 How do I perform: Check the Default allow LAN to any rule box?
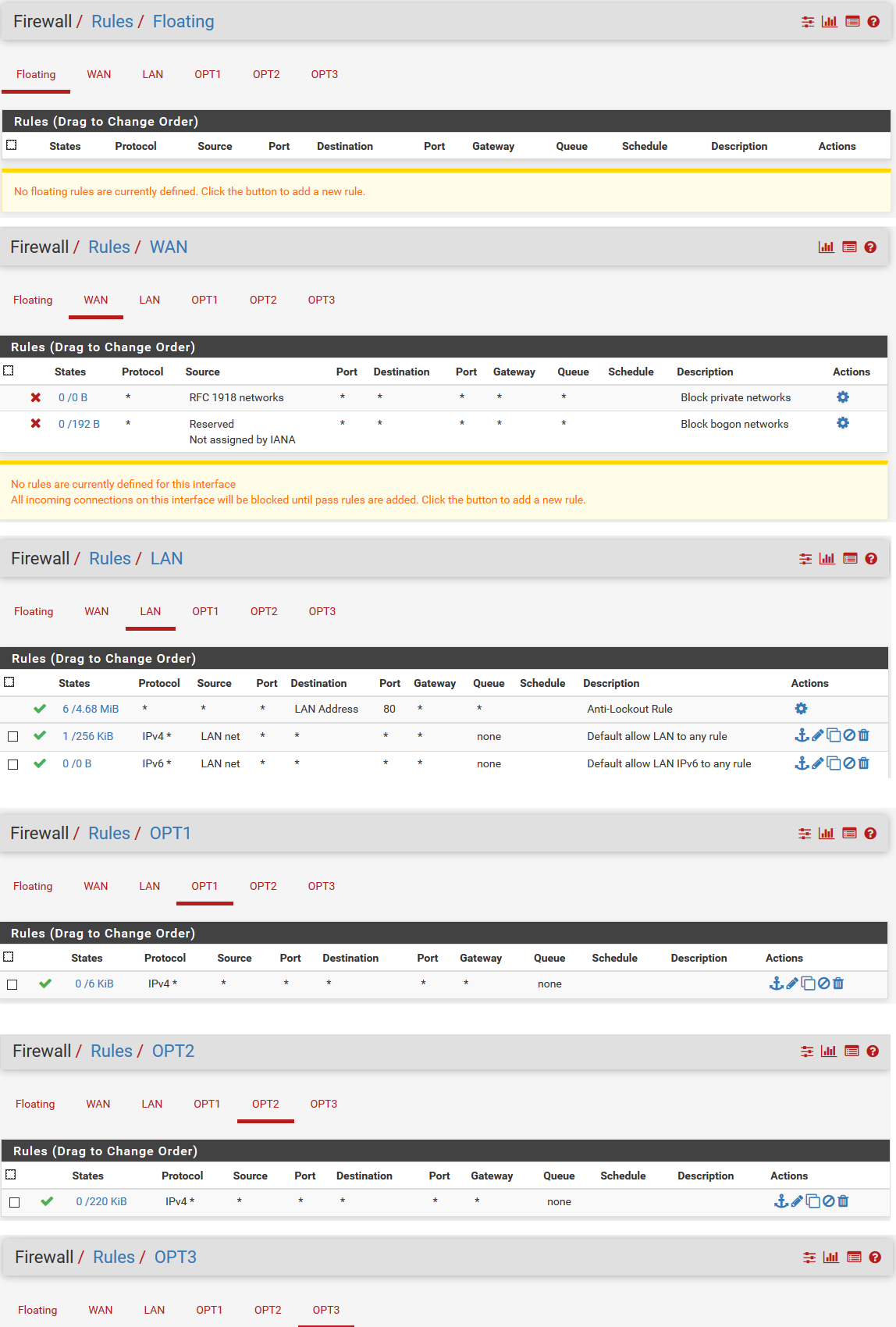(12, 736)
